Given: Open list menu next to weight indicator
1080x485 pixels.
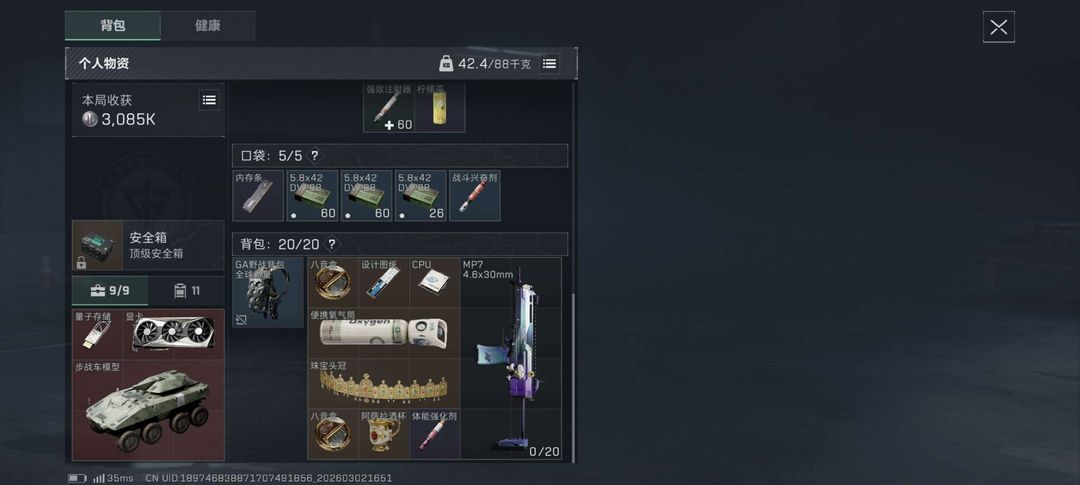Looking at the screenshot, I should [x=549, y=63].
